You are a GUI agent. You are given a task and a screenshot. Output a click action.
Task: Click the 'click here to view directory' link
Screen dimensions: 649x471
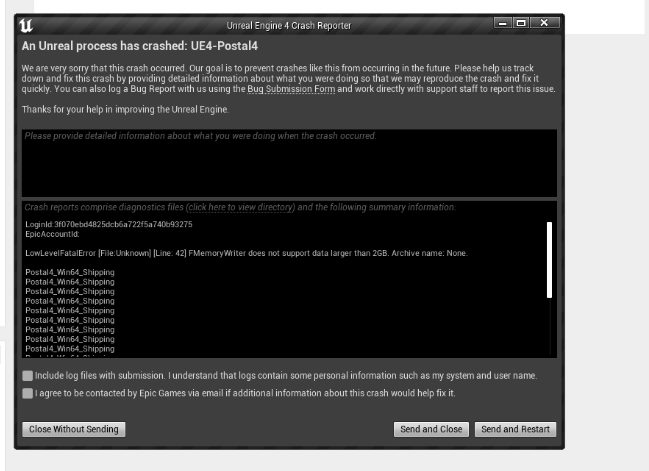tap(240, 207)
